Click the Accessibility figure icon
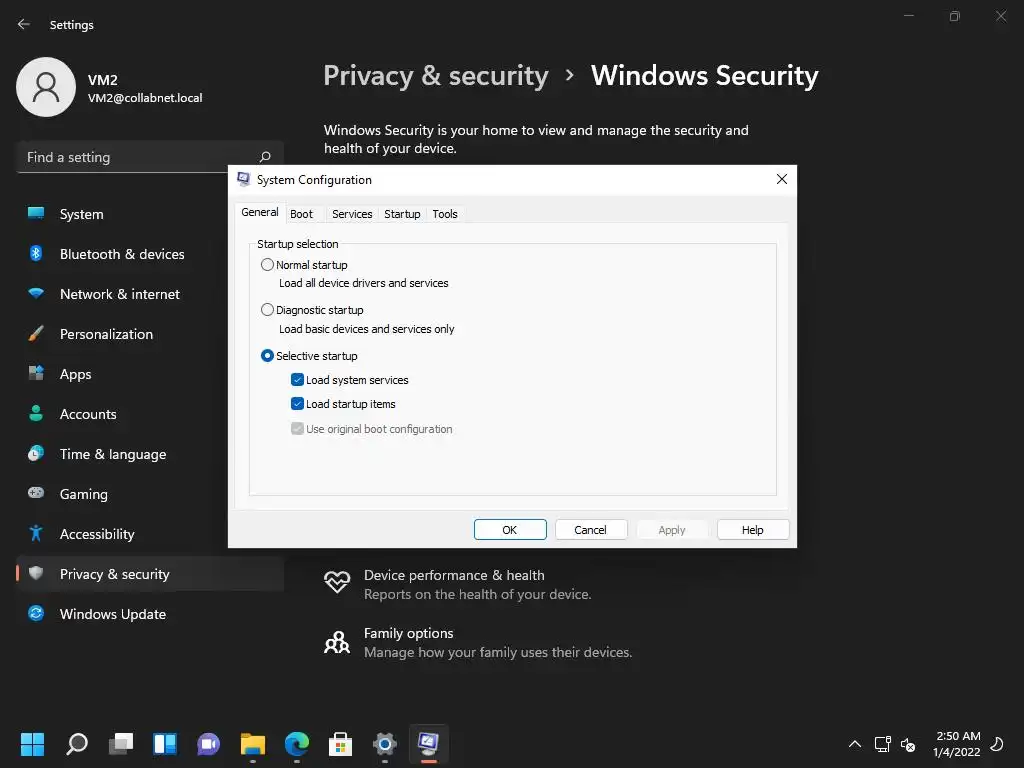Image resolution: width=1024 pixels, height=768 pixels. coord(36,534)
